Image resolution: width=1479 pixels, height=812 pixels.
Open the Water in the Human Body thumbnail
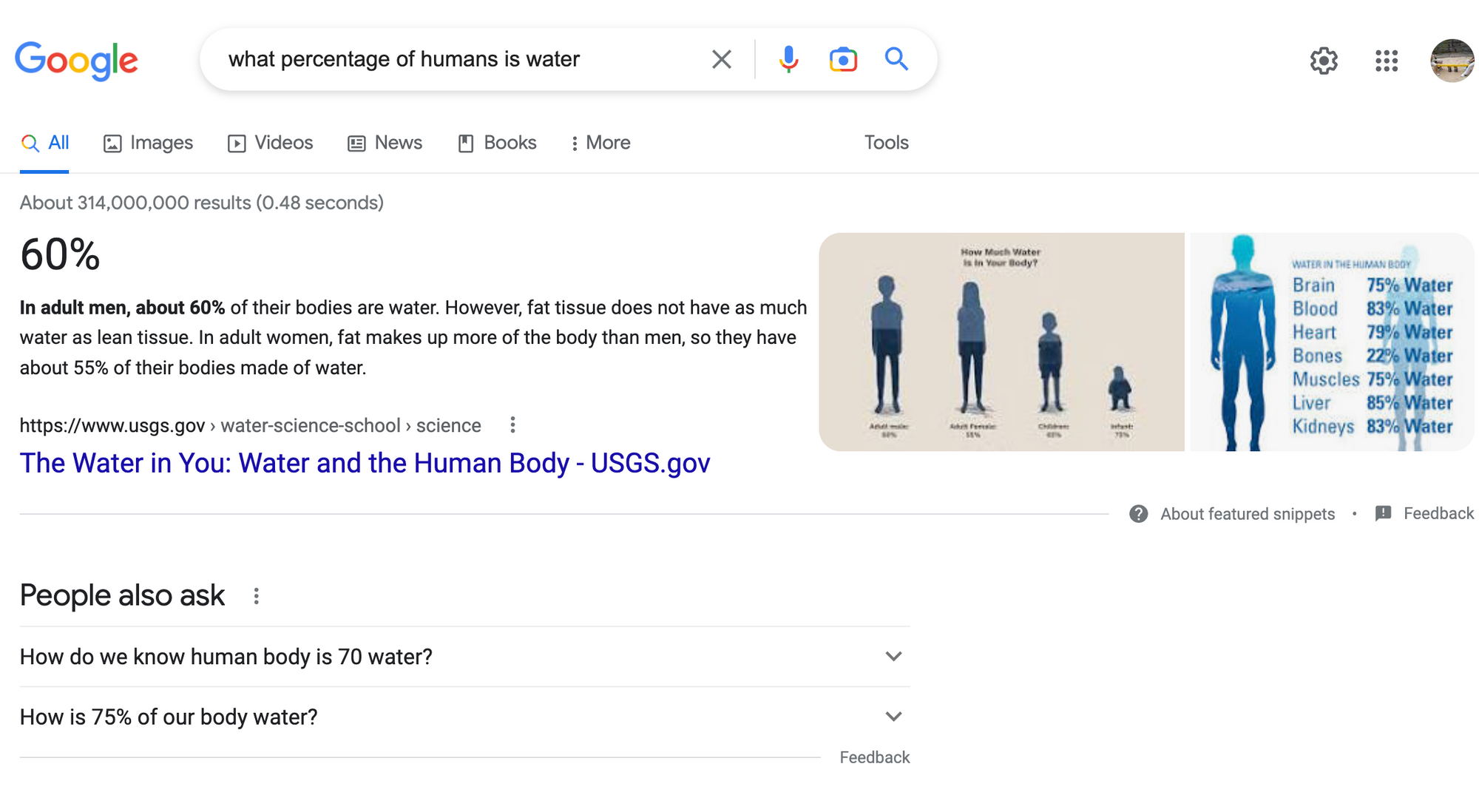click(1331, 342)
